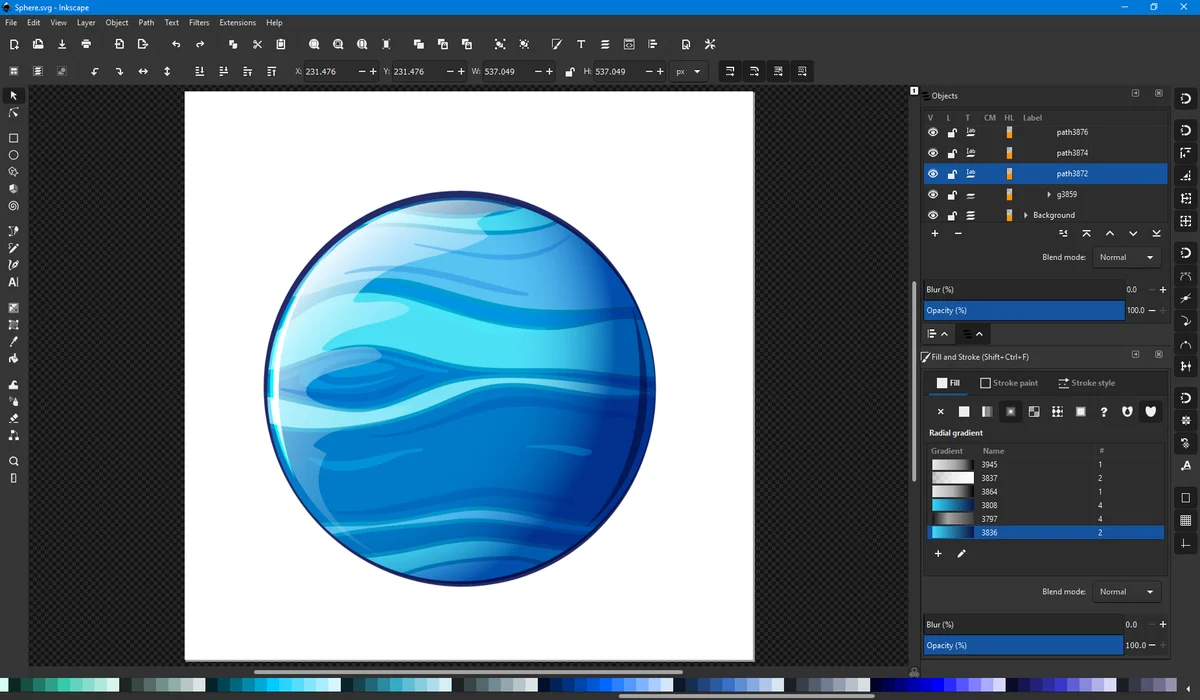The image size is (1200, 700).
Task: Toggle the width/height ratio lock
Action: point(570,72)
